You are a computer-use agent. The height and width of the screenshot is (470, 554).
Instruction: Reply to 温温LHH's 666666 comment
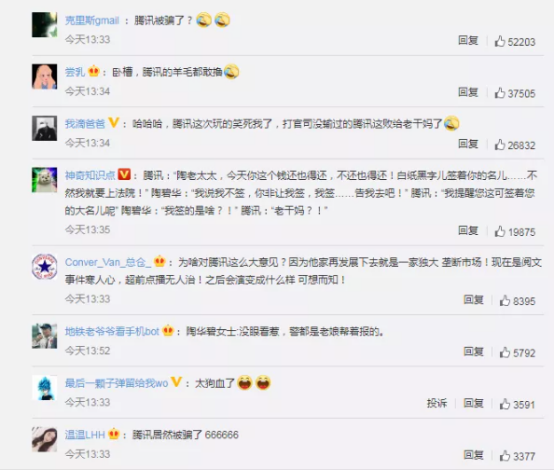(473, 455)
